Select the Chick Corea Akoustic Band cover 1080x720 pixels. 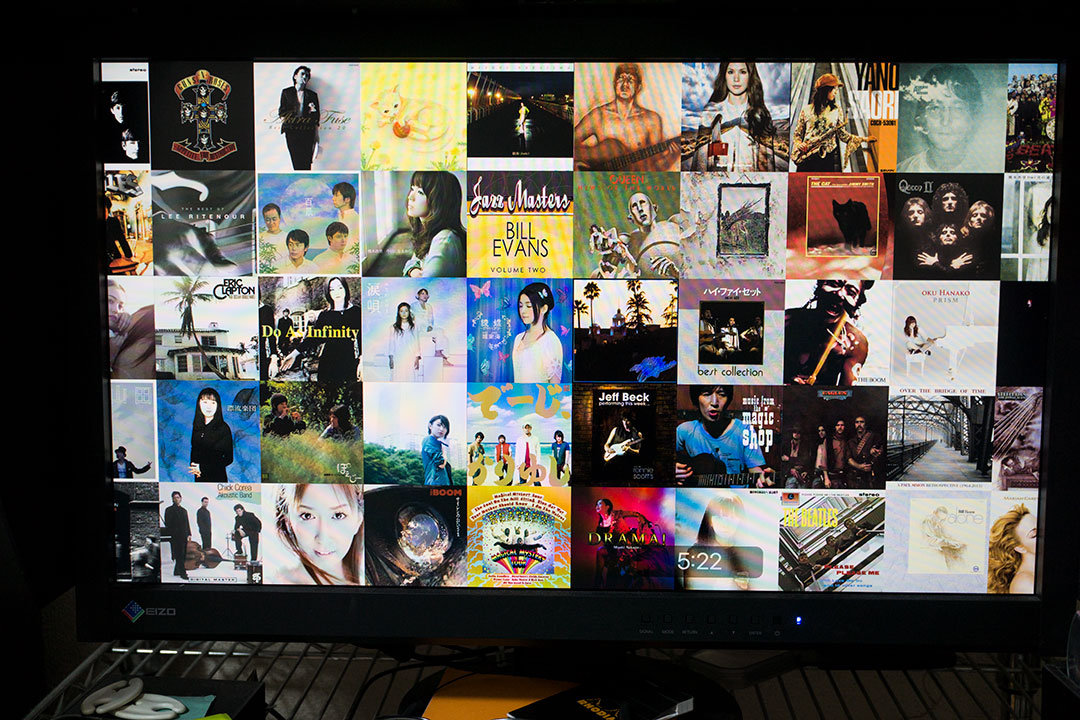pos(210,533)
